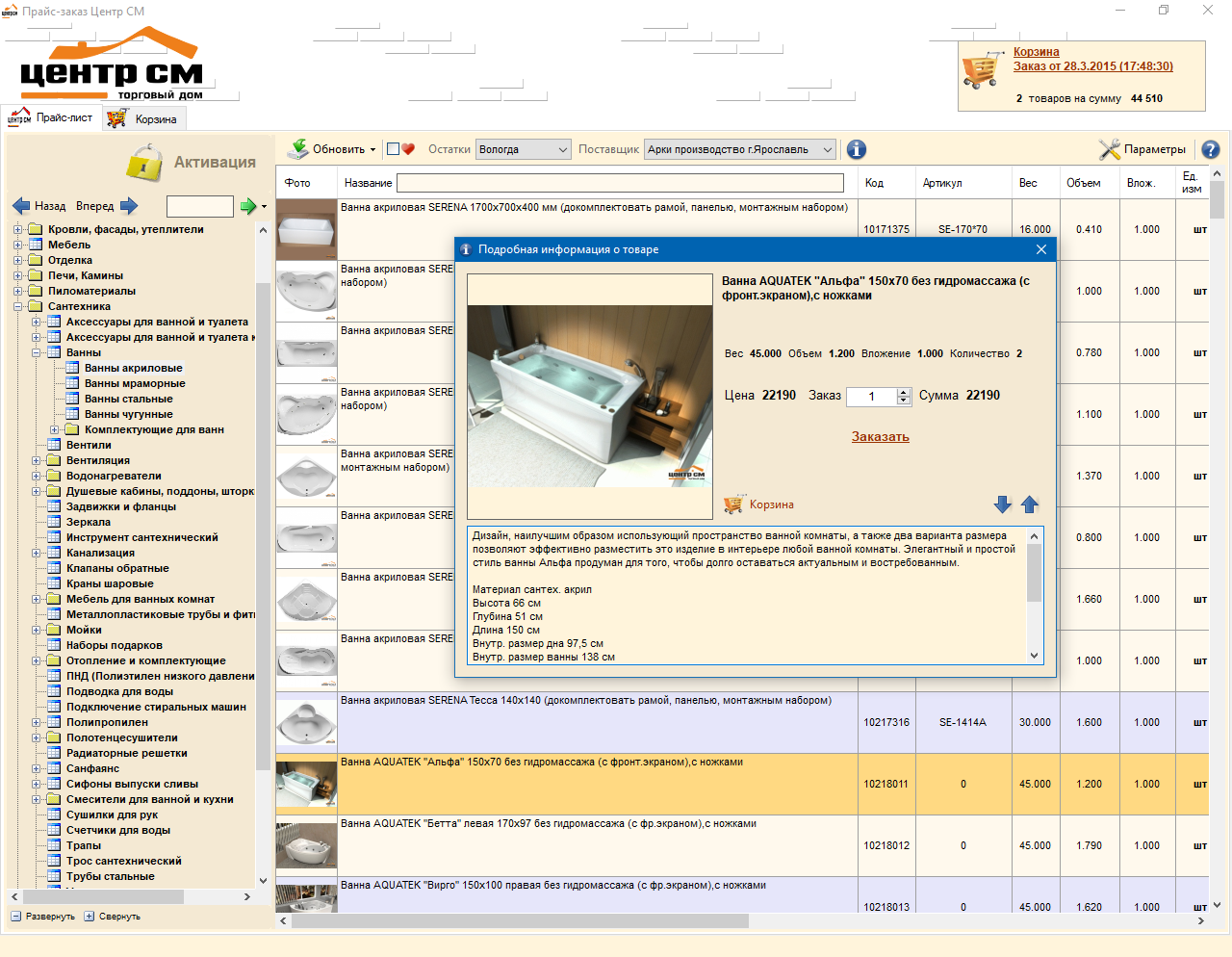Click the SERENA Тесса 140x140 thumbnail

tap(306, 723)
